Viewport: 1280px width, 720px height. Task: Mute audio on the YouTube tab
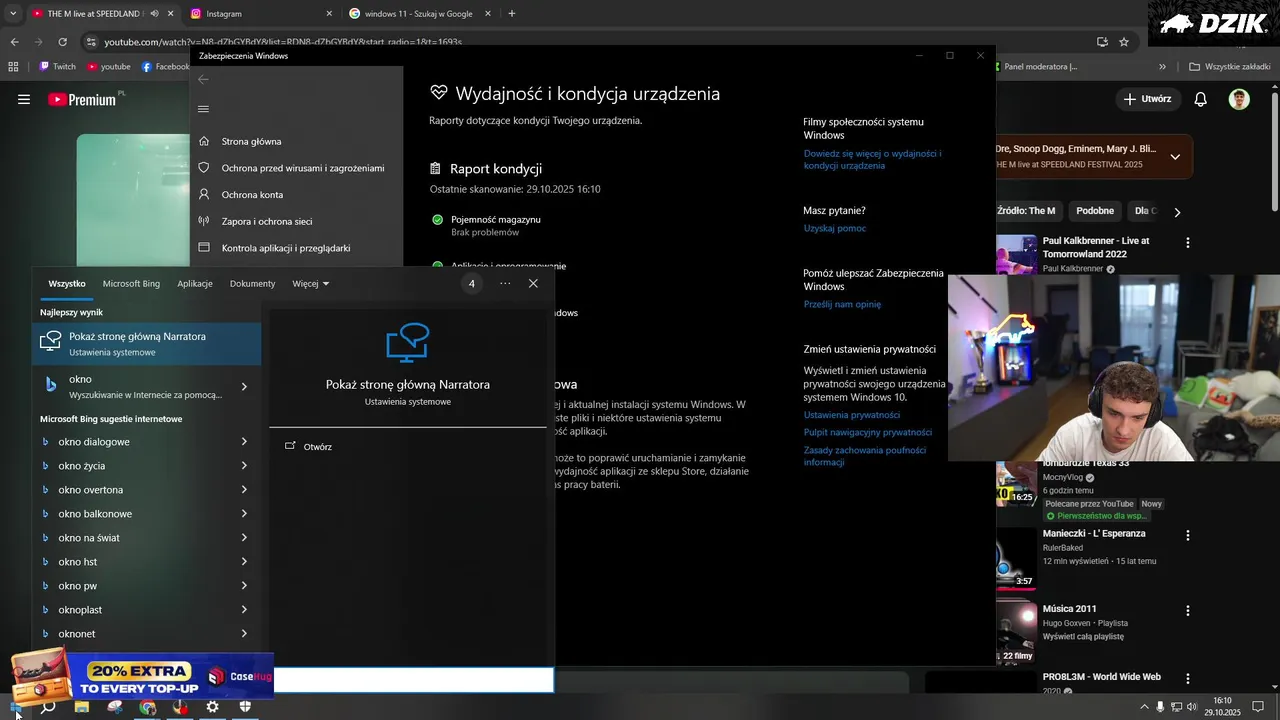coord(154,14)
